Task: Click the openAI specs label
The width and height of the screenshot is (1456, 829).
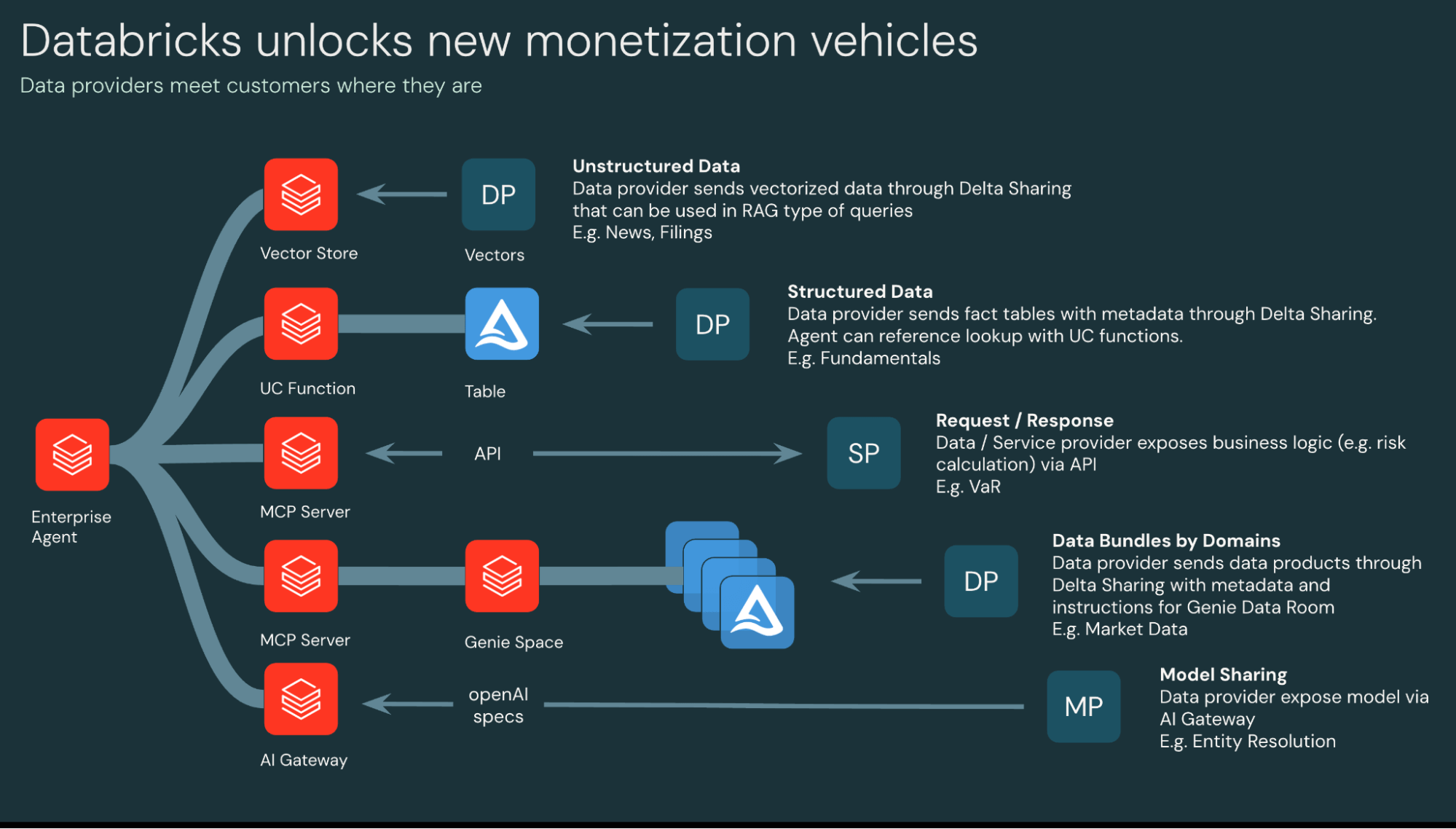Action: pyautogui.click(x=498, y=705)
